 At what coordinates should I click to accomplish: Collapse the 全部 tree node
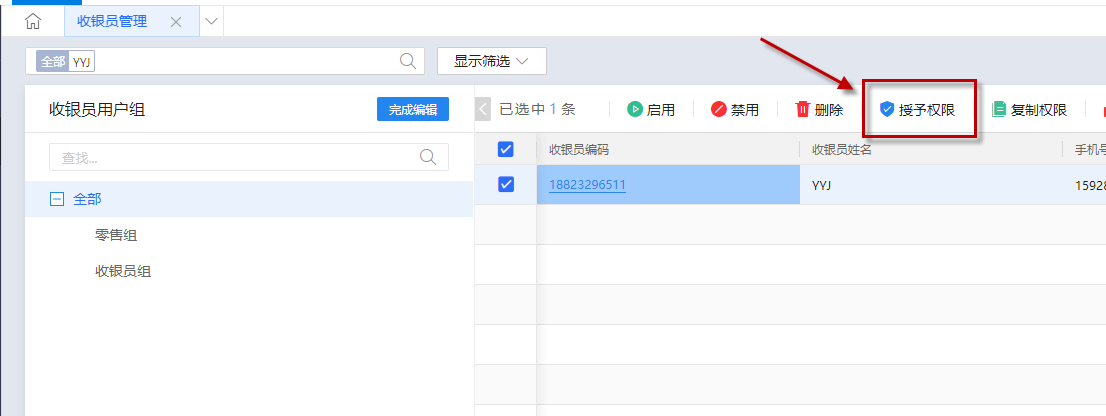(57, 199)
